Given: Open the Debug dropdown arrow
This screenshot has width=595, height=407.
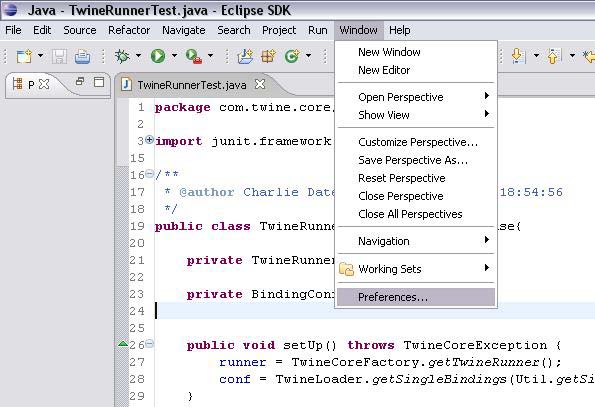Looking at the screenshot, I should [138, 57].
